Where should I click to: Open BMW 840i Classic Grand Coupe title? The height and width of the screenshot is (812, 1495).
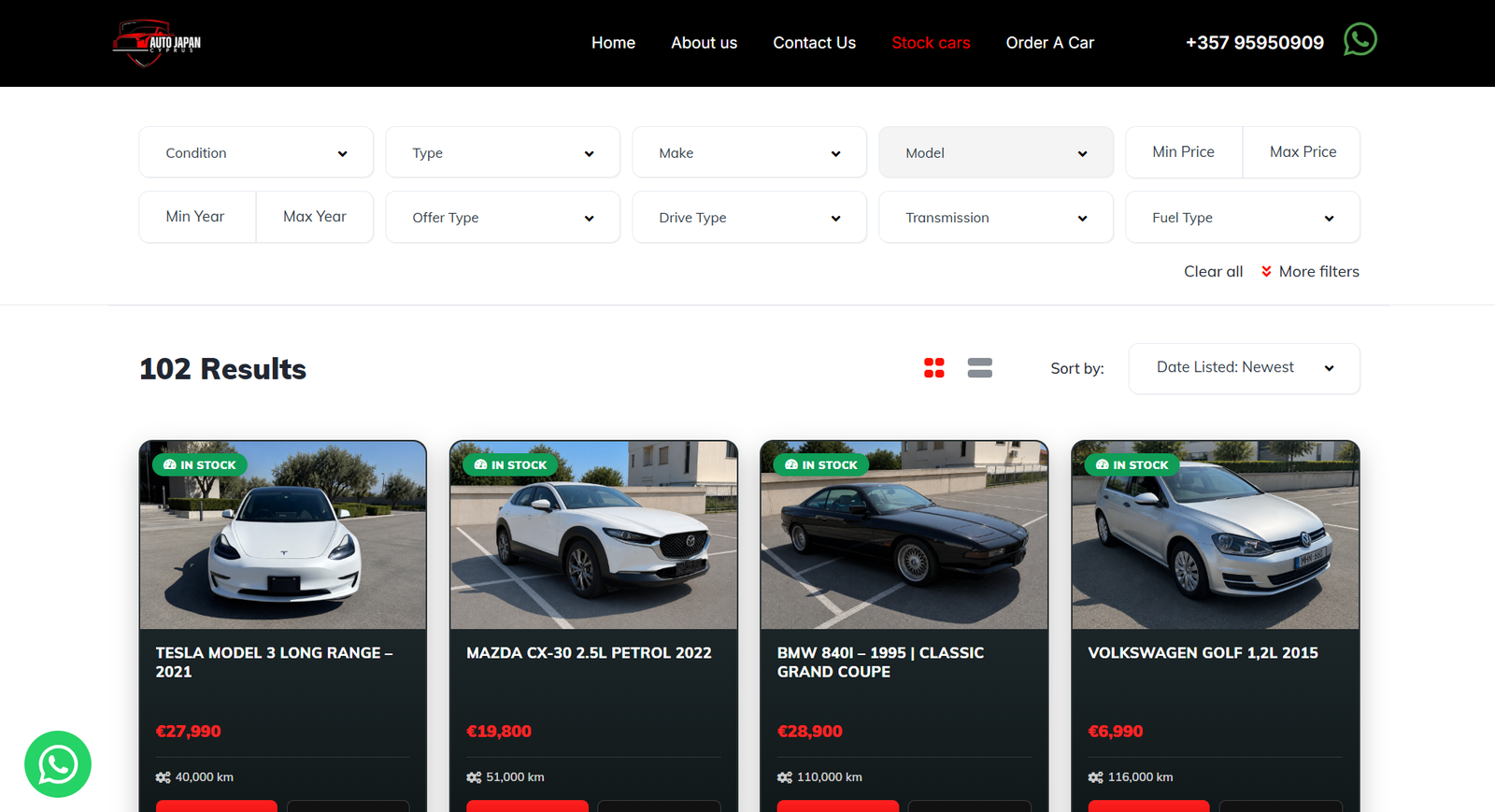(880, 662)
